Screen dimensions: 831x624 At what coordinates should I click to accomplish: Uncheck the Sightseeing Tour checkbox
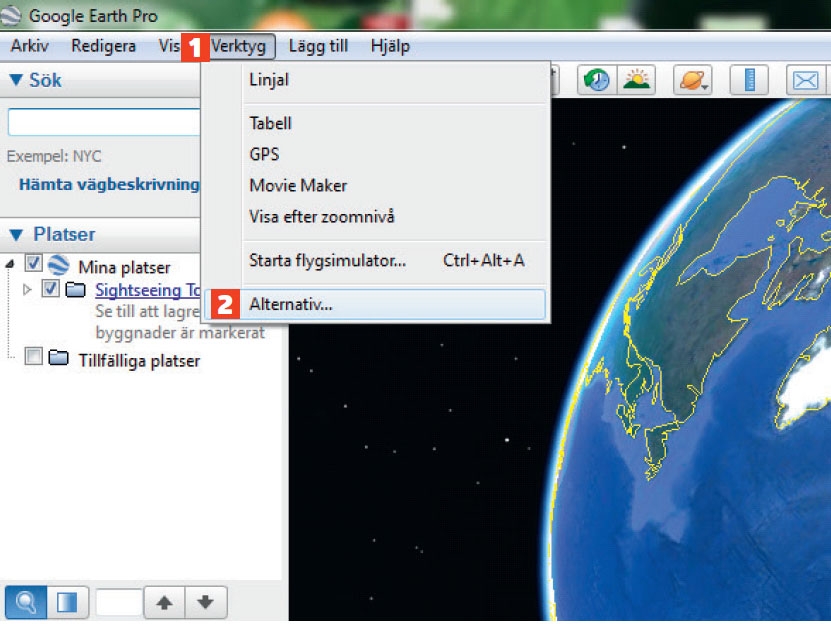click(x=51, y=290)
